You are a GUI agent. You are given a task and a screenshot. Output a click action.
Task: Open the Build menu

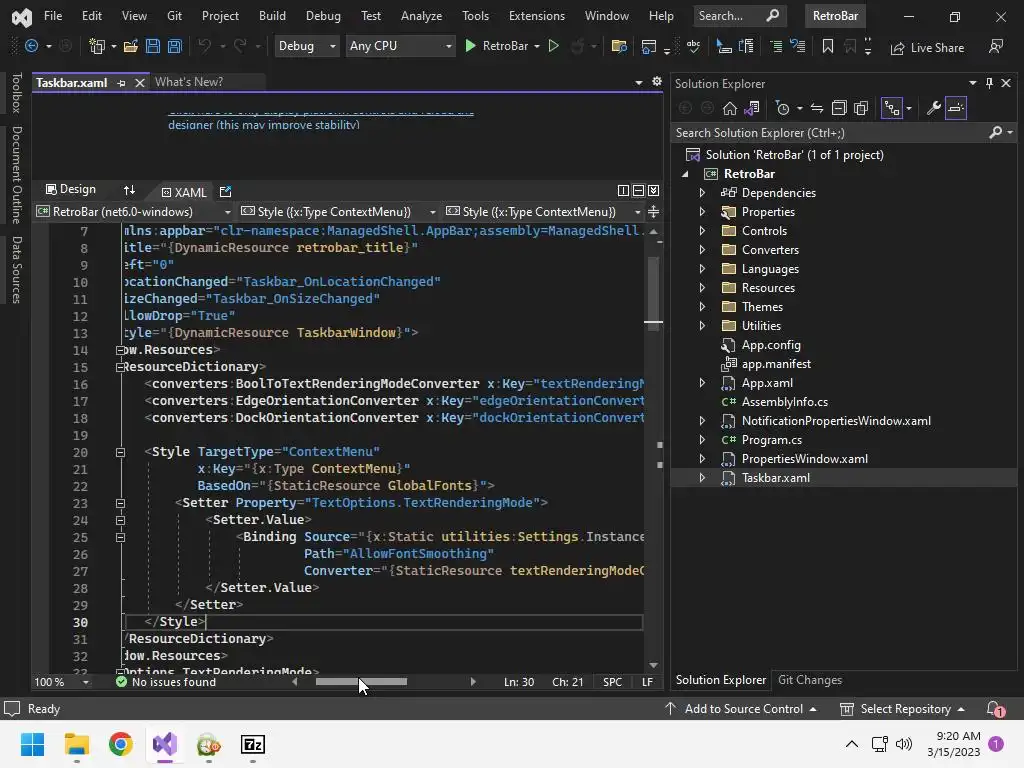click(x=272, y=16)
